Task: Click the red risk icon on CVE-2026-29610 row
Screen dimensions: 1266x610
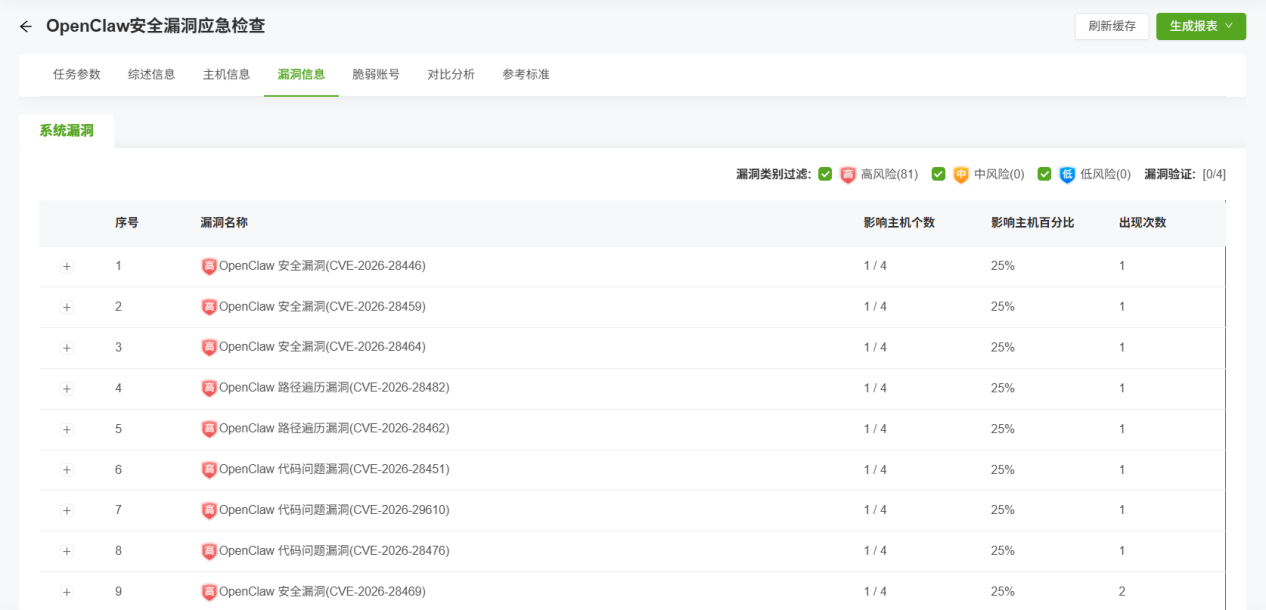Action: coord(209,510)
